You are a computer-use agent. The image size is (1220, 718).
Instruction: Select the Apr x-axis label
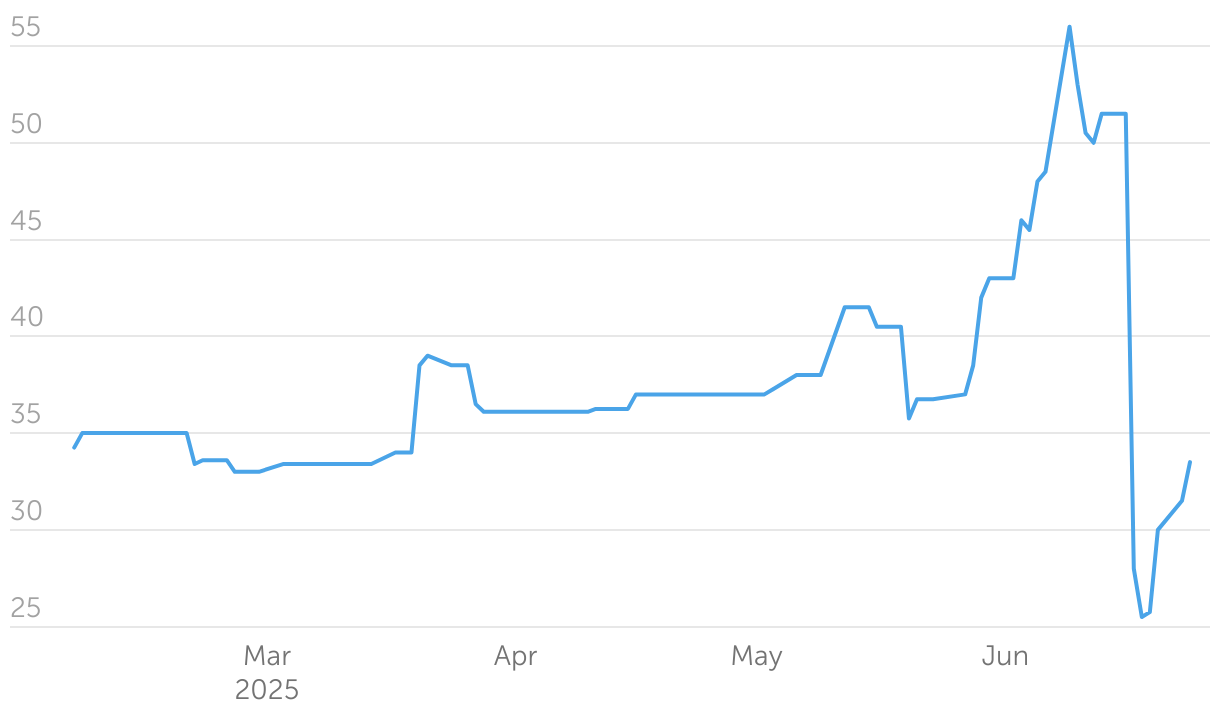coord(515,657)
